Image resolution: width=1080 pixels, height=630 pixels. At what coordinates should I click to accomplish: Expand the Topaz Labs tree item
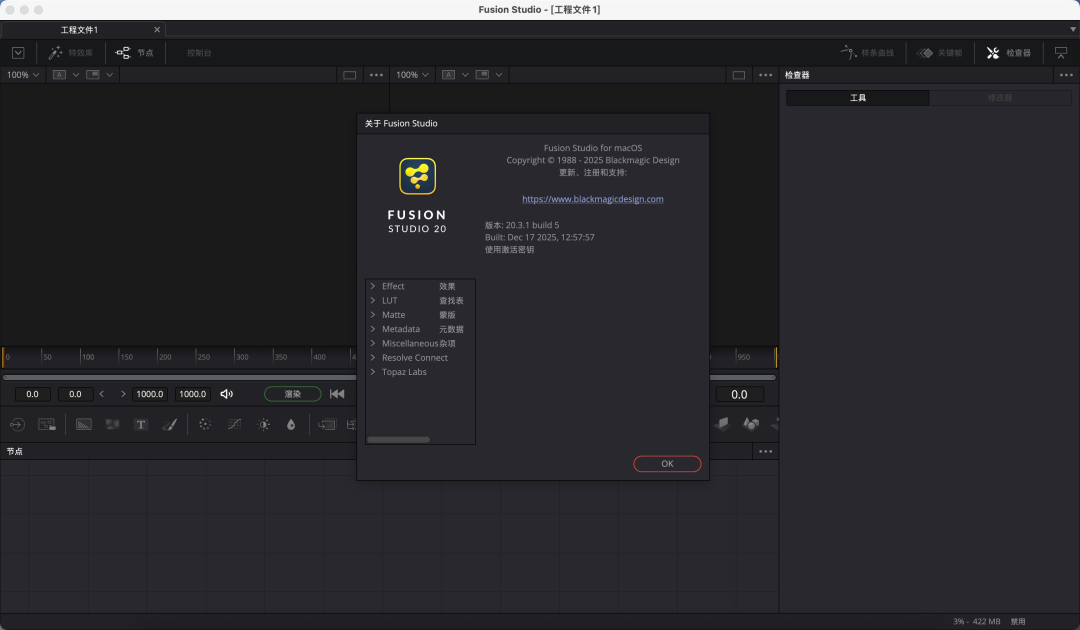coord(373,372)
